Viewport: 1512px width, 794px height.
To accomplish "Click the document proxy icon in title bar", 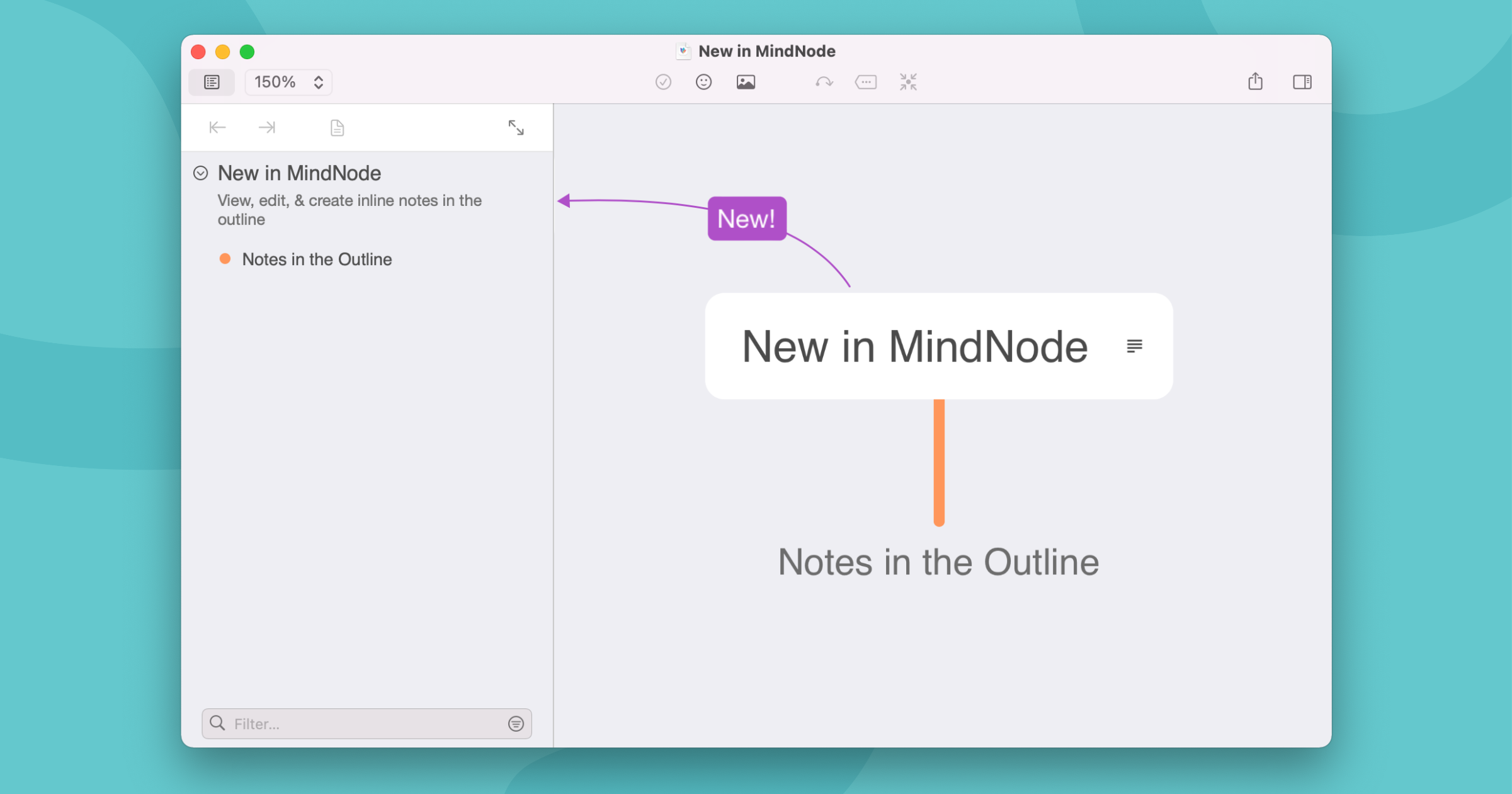I will pyautogui.click(x=683, y=51).
